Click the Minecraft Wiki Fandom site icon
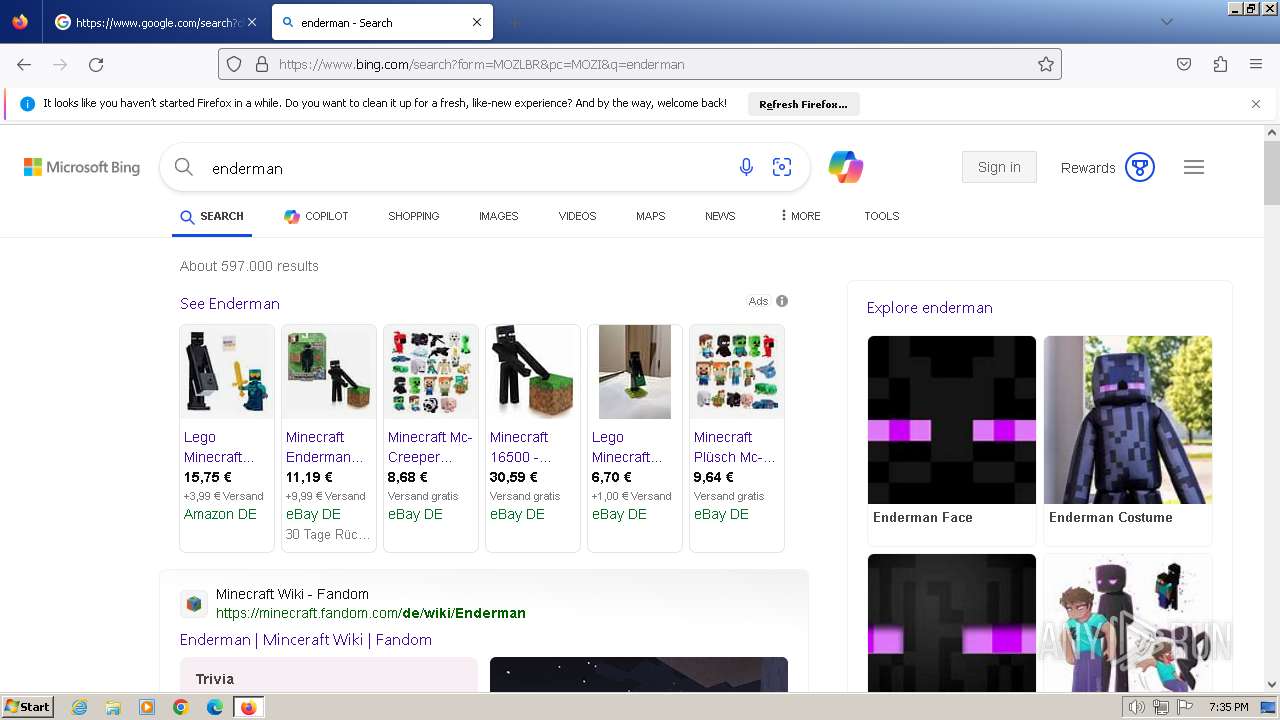1280x720 pixels. [x=194, y=604]
